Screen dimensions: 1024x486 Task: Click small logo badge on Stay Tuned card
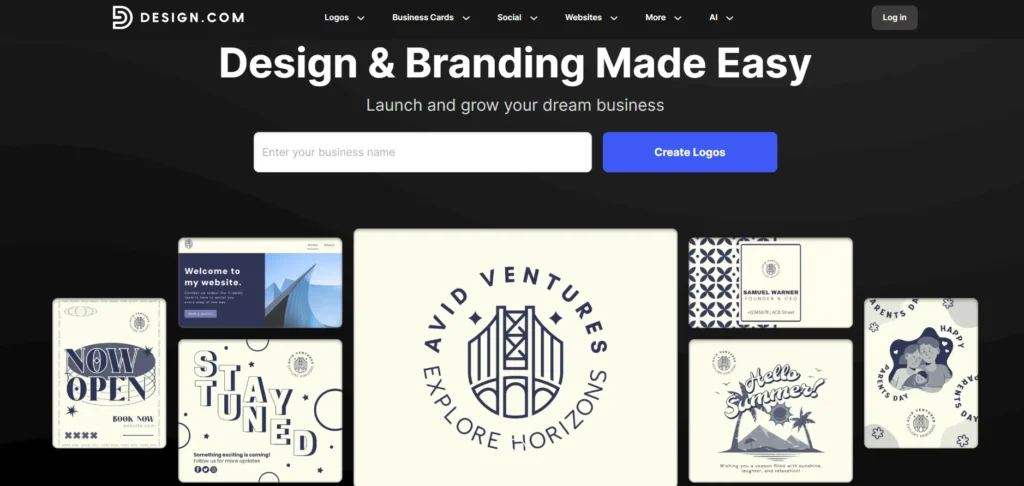[300, 366]
